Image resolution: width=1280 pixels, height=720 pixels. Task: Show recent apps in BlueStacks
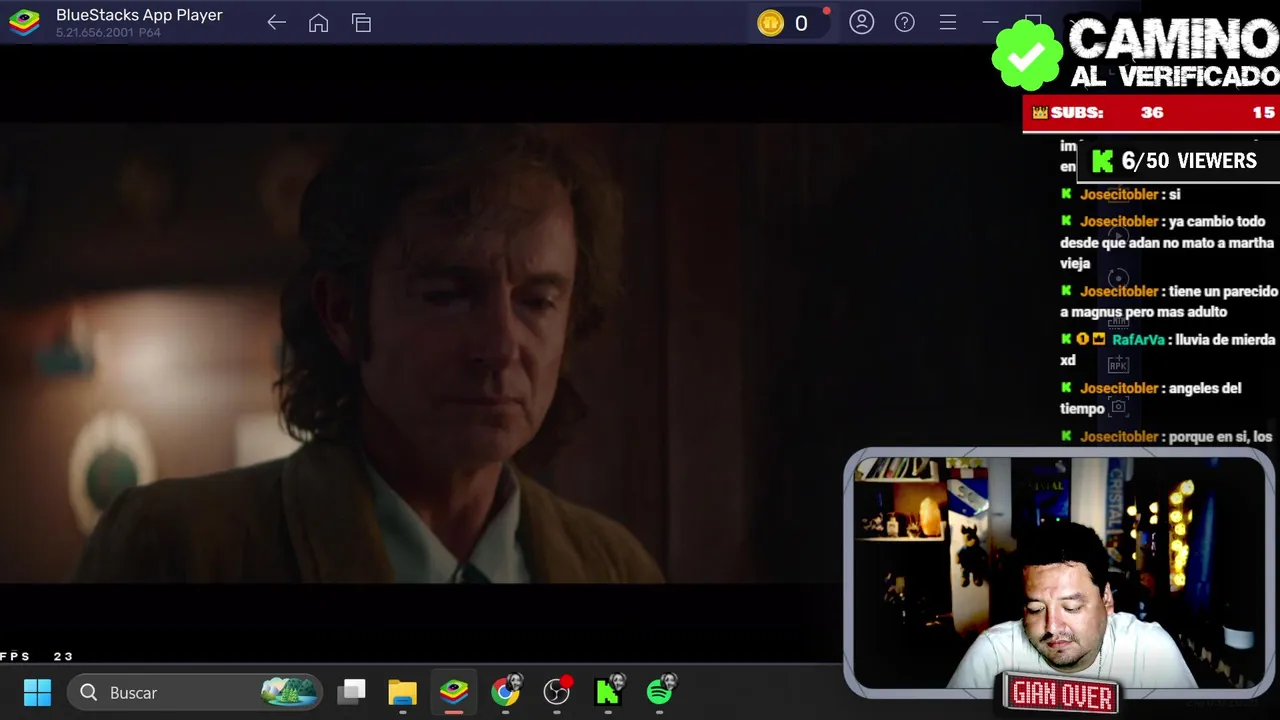(361, 23)
